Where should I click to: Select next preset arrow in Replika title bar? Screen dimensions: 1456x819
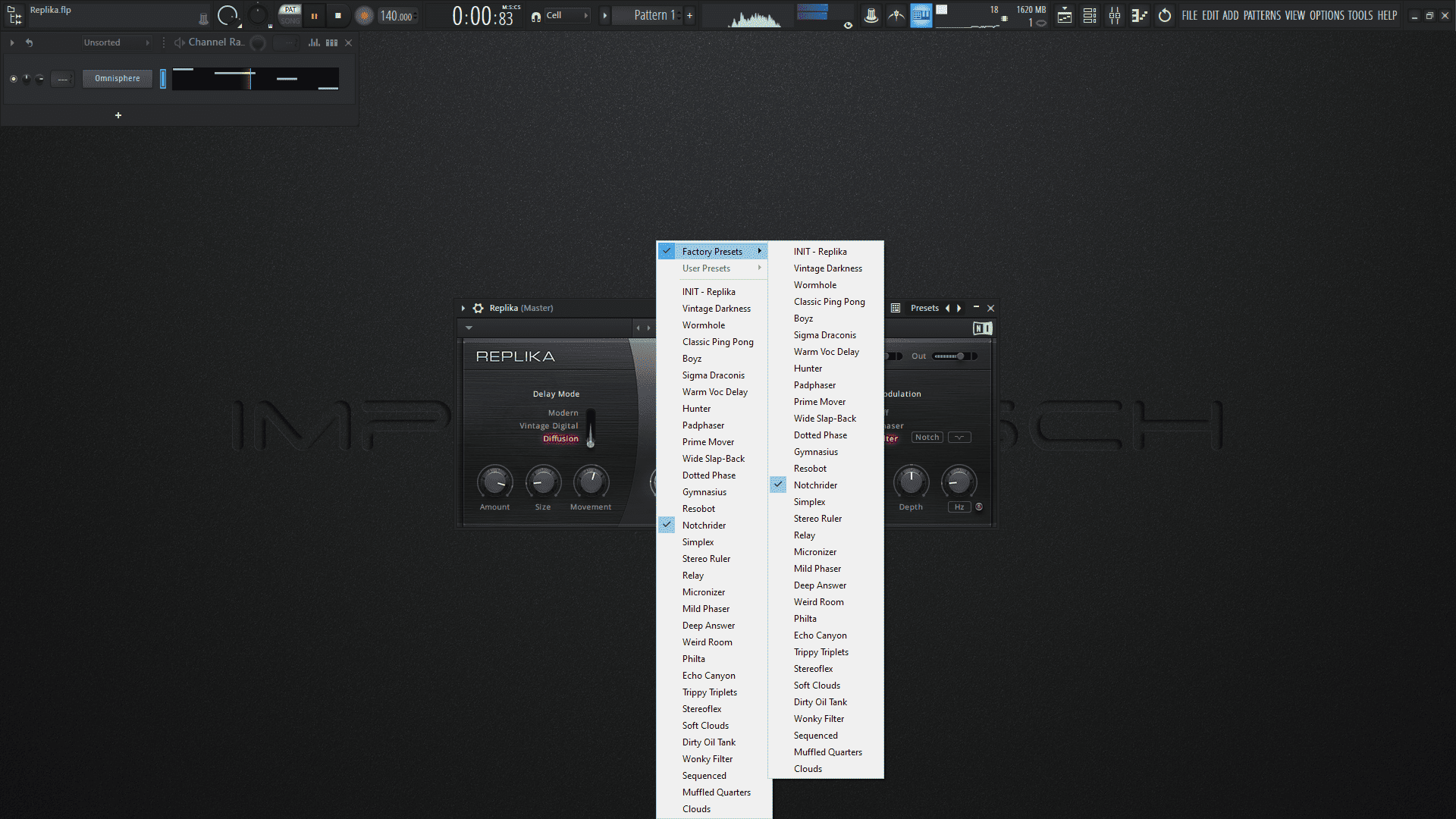pos(959,308)
